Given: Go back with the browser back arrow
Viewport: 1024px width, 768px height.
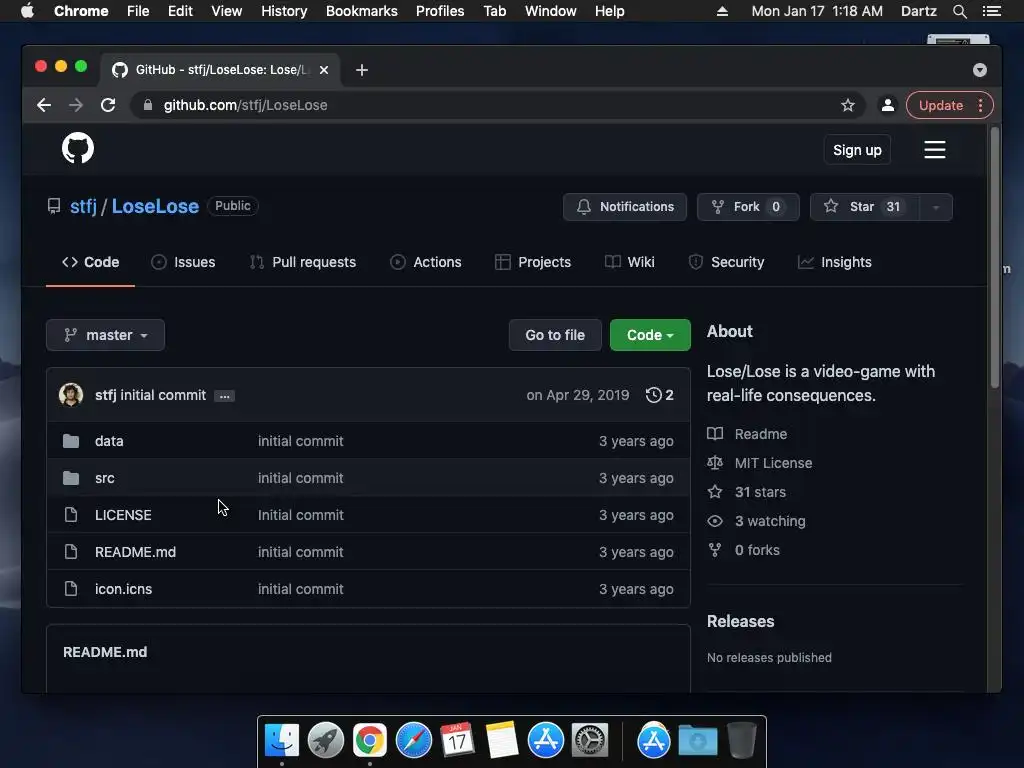Looking at the screenshot, I should (44, 105).
